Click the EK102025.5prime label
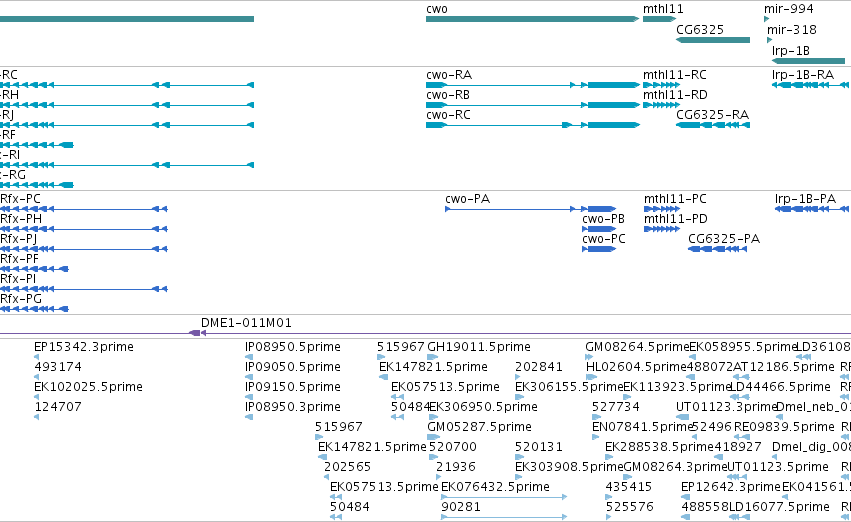Viewport: 851px width, 522px height. click(x=88, y=387)
